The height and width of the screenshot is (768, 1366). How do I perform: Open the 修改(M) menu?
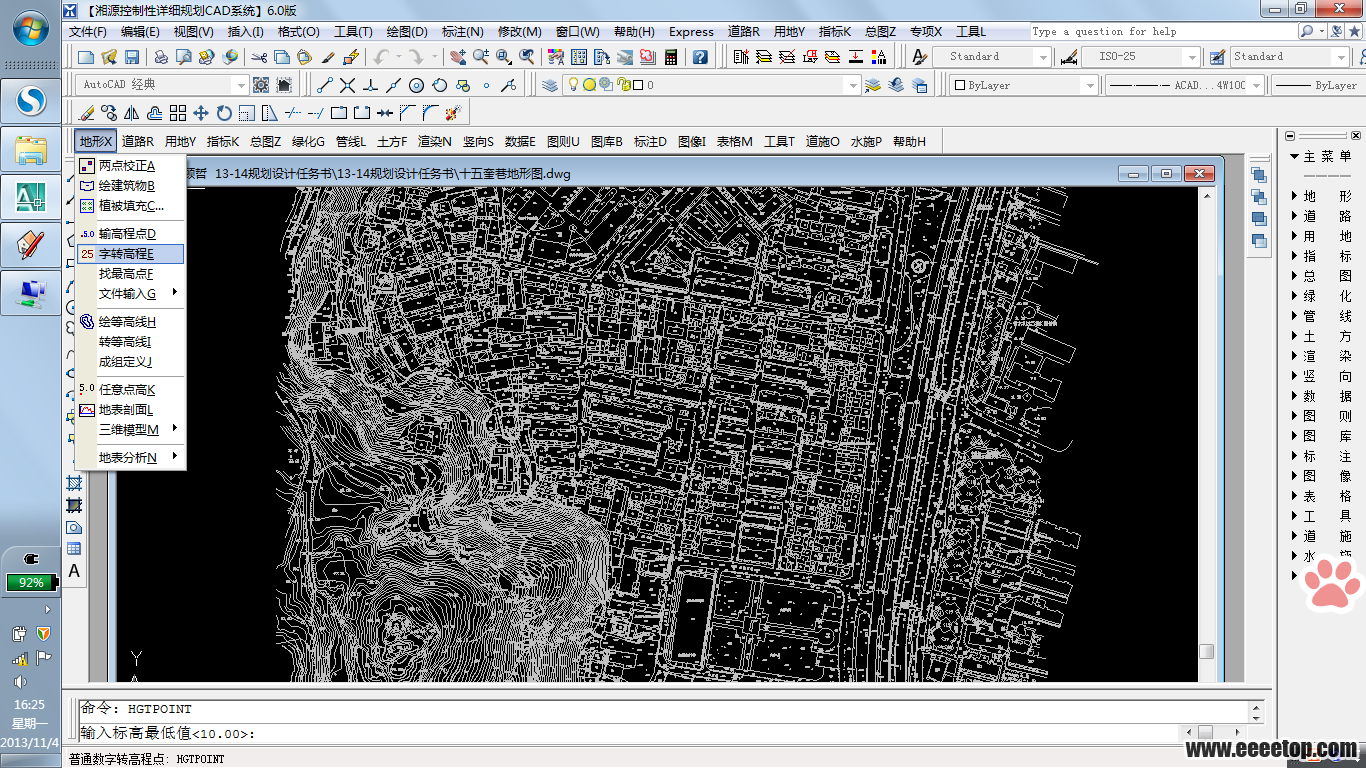520,32
